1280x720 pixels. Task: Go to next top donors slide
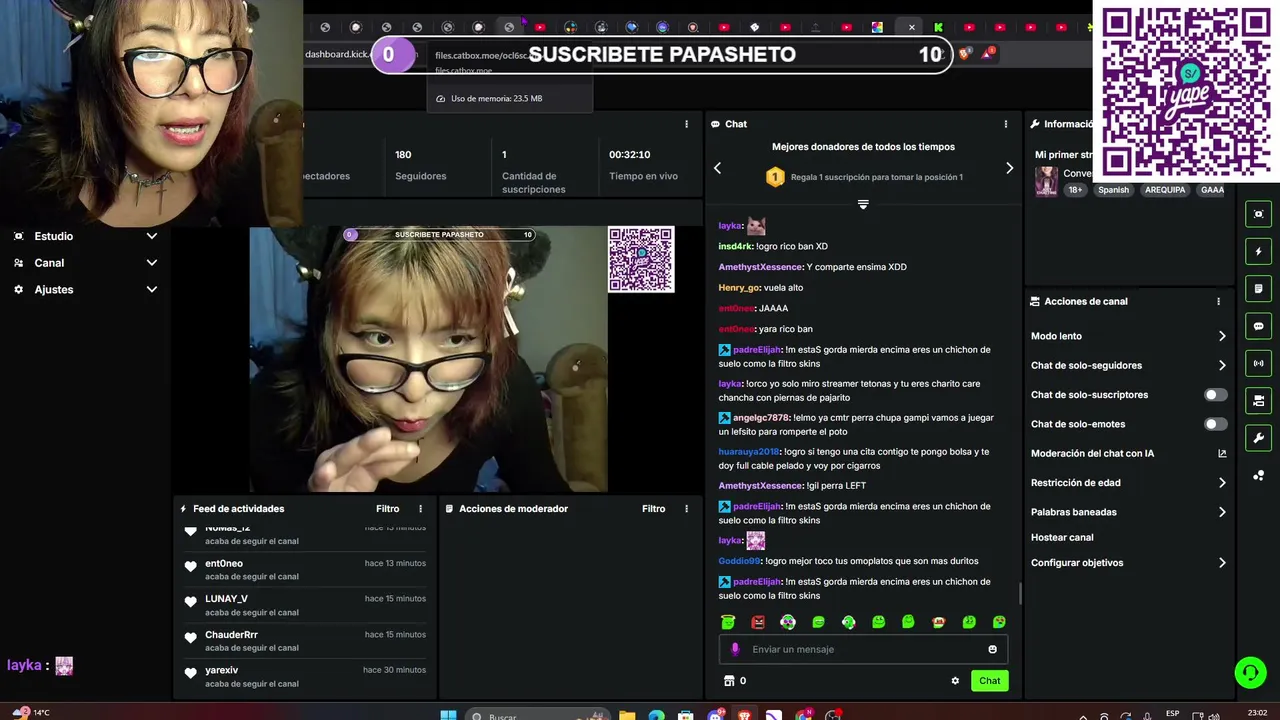pos(1009,168)
